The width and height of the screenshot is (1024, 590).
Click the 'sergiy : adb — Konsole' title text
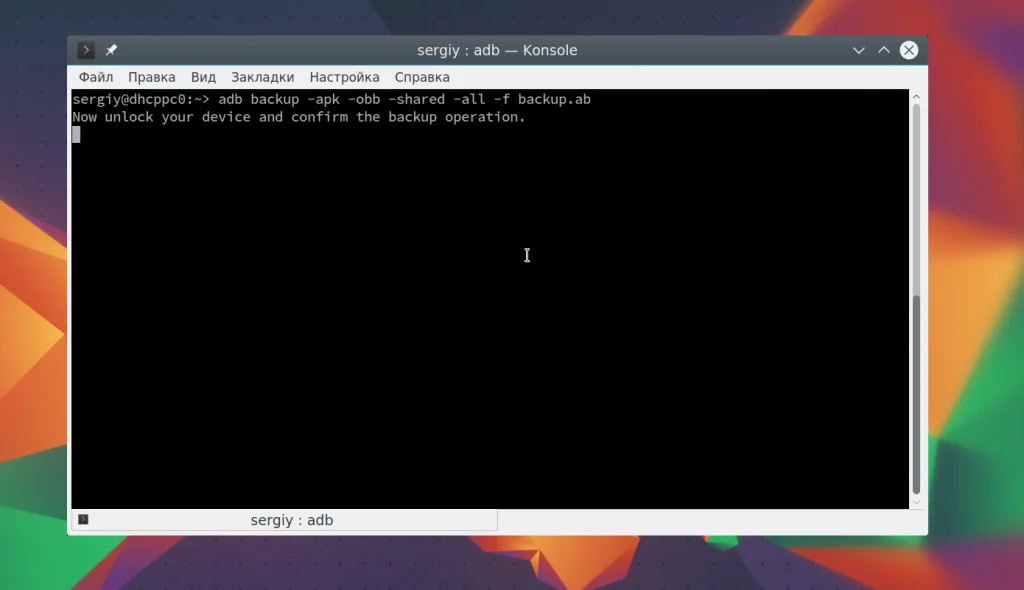pos(497,50)
